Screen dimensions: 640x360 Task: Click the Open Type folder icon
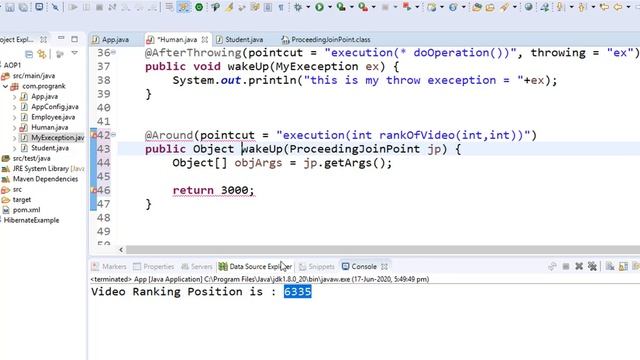[476, 7]
